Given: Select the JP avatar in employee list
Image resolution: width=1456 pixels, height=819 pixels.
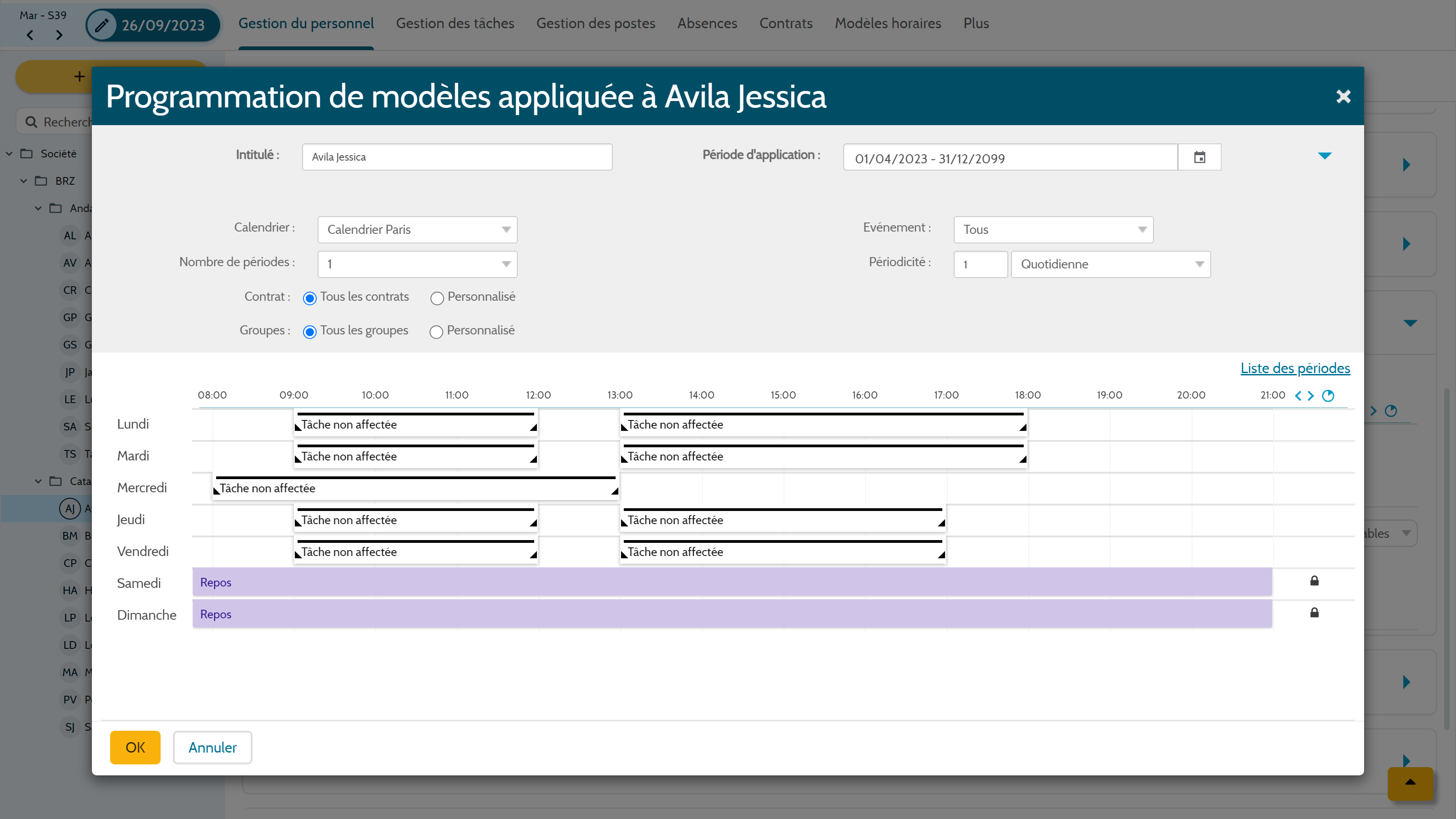Looking at the screenshot, I should pyautogui.click(x=70, y=372).
